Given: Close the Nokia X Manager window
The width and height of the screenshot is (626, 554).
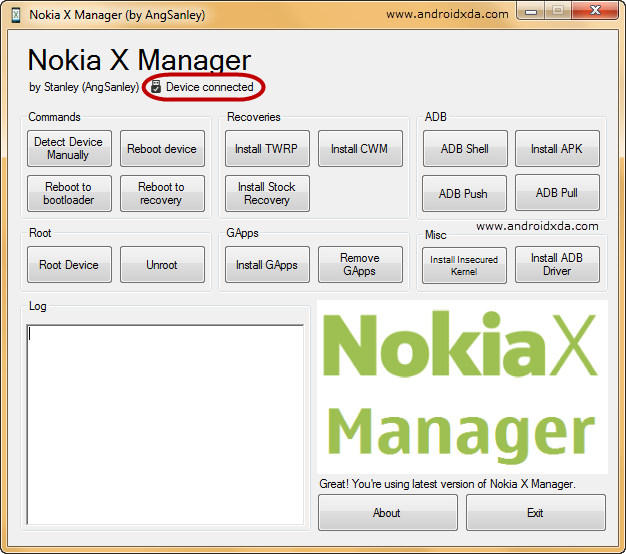Looking at the screenshot, I should [x=595, y=11].
